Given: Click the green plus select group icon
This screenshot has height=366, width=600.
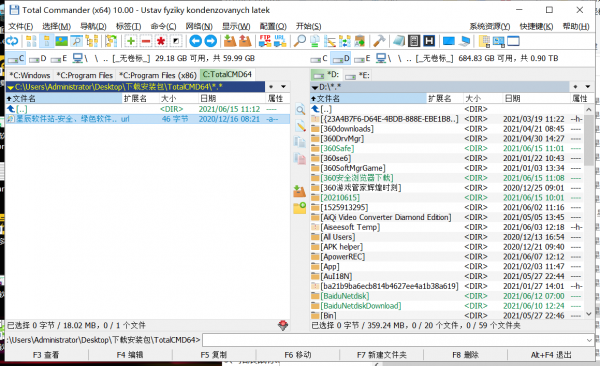Looking at the screenshot, I should [131, 41].
